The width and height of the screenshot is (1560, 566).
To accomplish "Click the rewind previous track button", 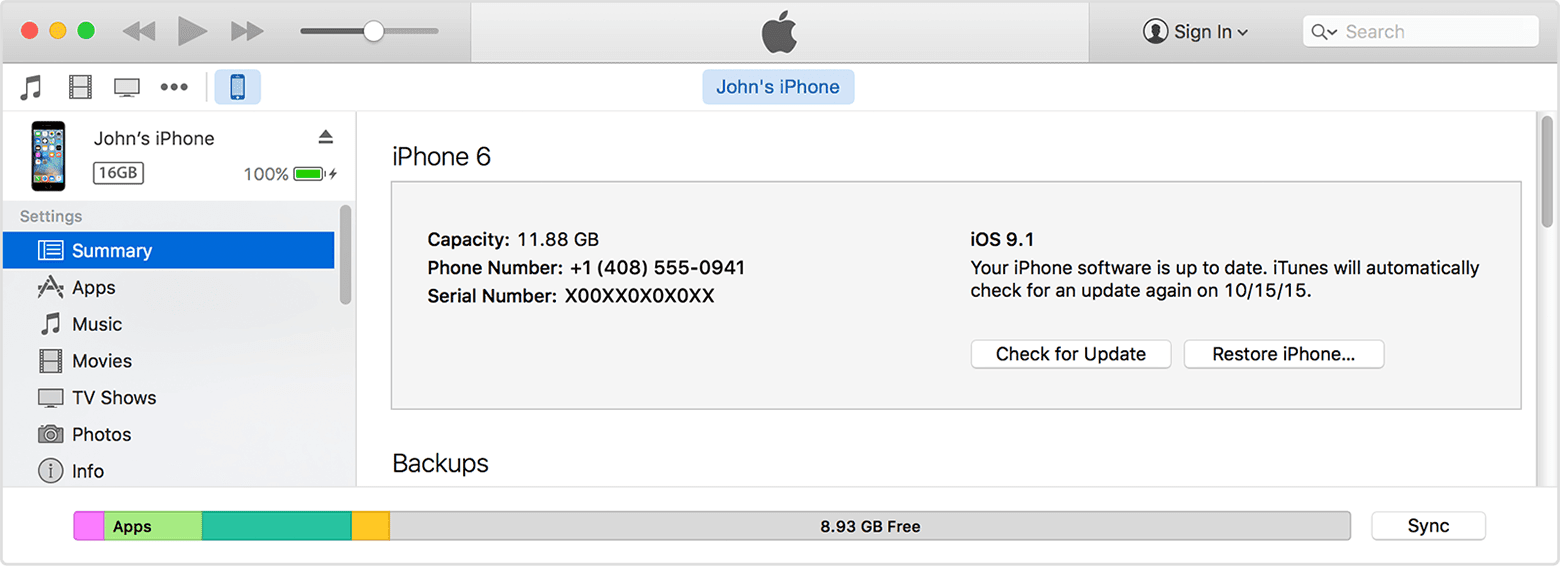I will point(139,31).
